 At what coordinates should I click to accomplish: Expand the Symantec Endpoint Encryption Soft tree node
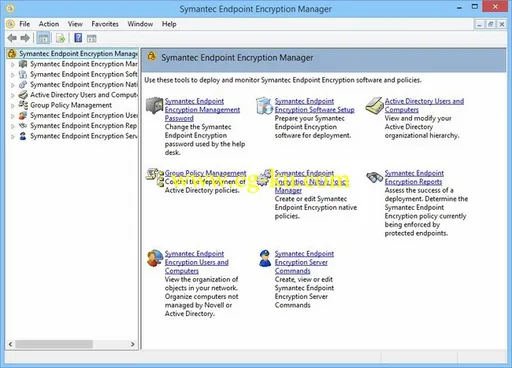13,75
